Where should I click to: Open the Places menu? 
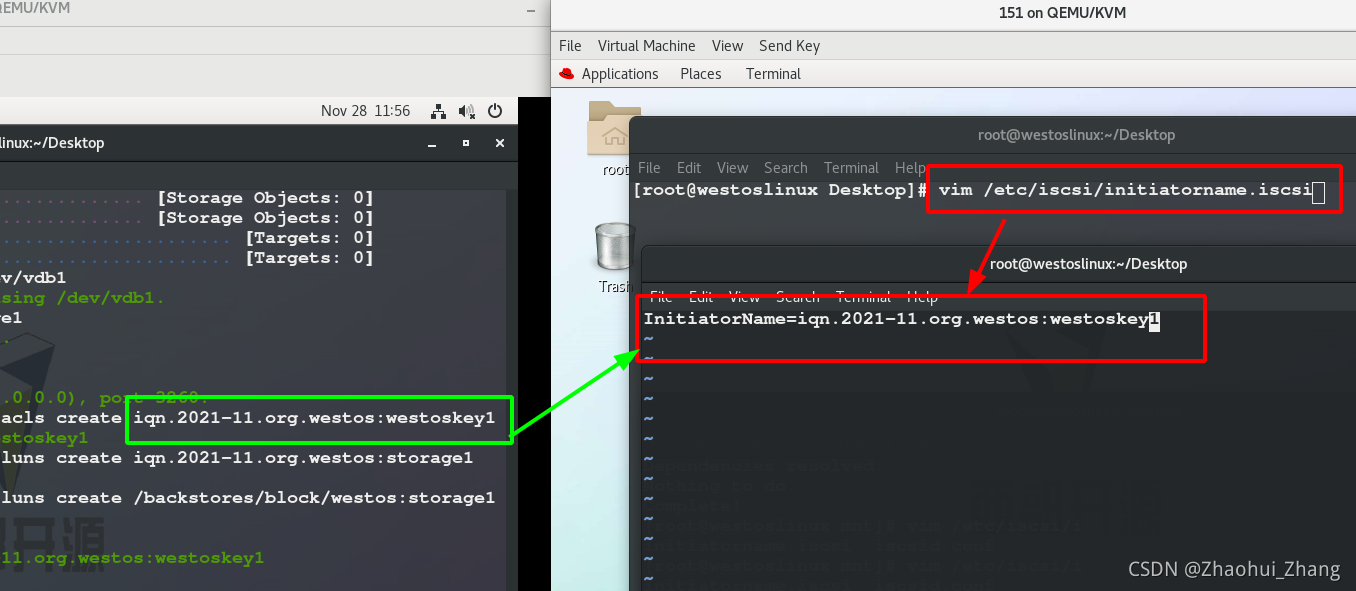pos(700,74)
